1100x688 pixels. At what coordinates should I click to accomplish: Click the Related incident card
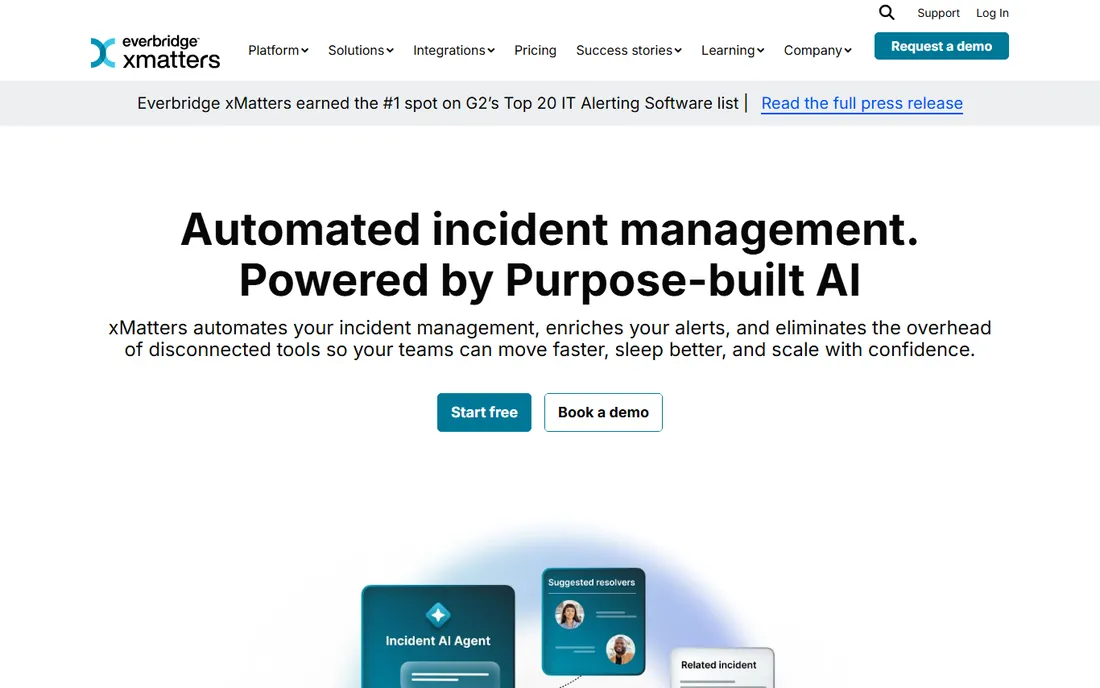[722, 668]
